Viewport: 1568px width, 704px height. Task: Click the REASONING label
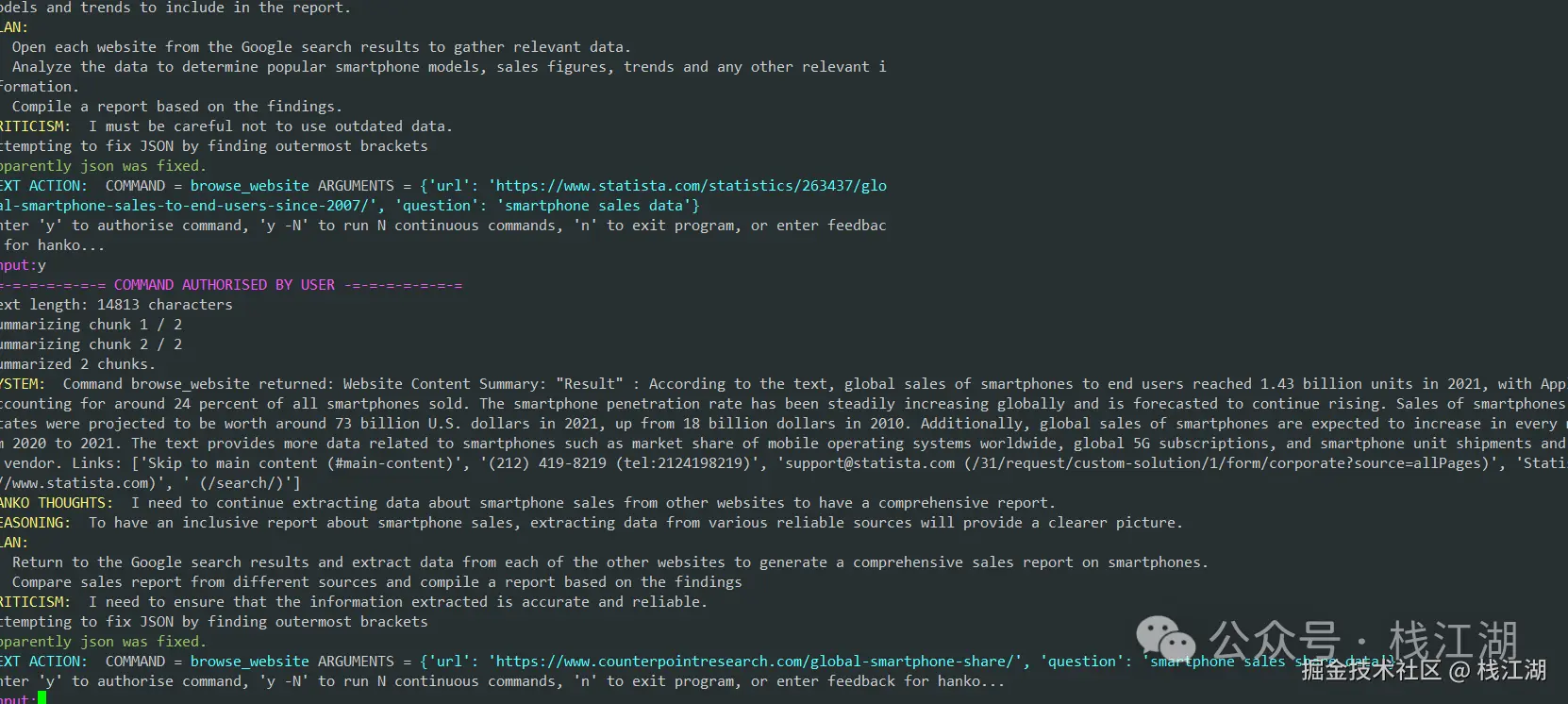coord(35,523)
